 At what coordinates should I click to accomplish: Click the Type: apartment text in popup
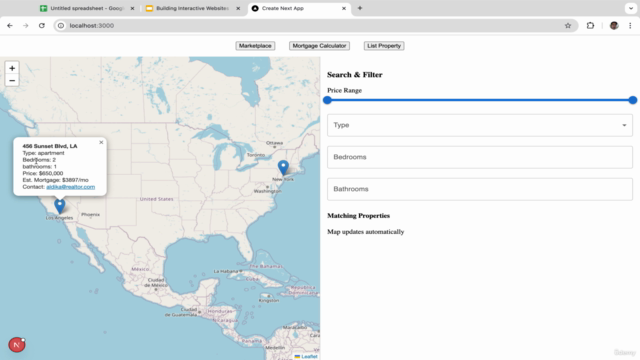coord(43,153)
